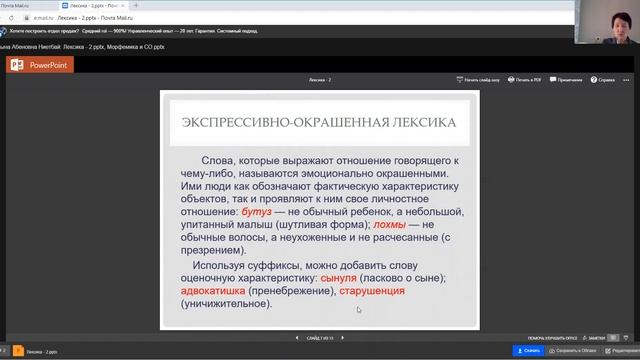Print the presentation to PDF
The width and height of the screenshot is (640, 360).
(x=524, y=80)
